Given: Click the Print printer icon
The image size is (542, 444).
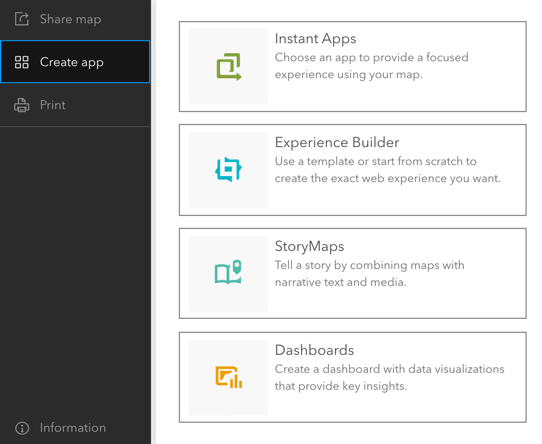Looking at the screenshot, I should pos(21,105).
